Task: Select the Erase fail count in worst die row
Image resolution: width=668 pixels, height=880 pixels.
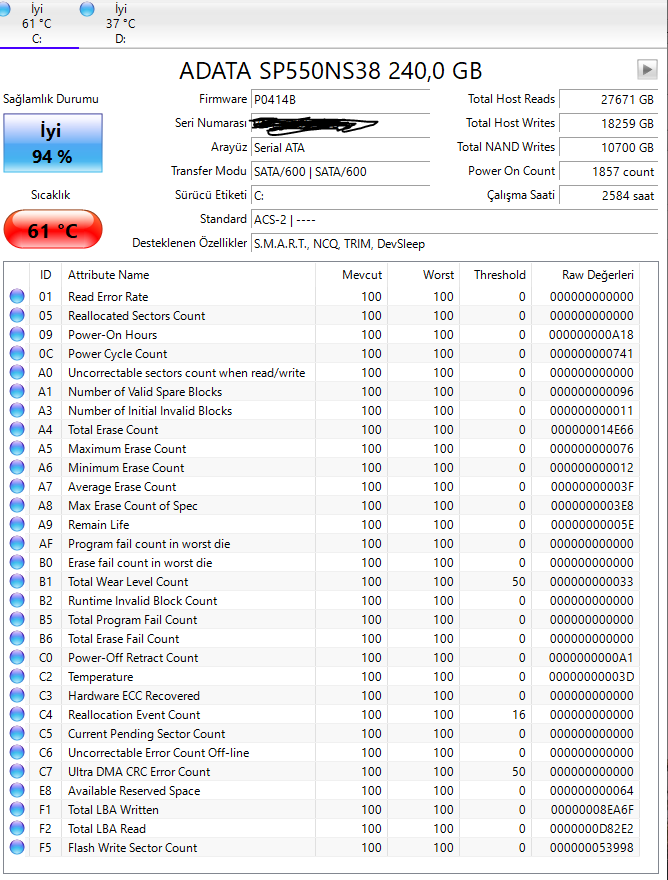Action: pos(323,562)
